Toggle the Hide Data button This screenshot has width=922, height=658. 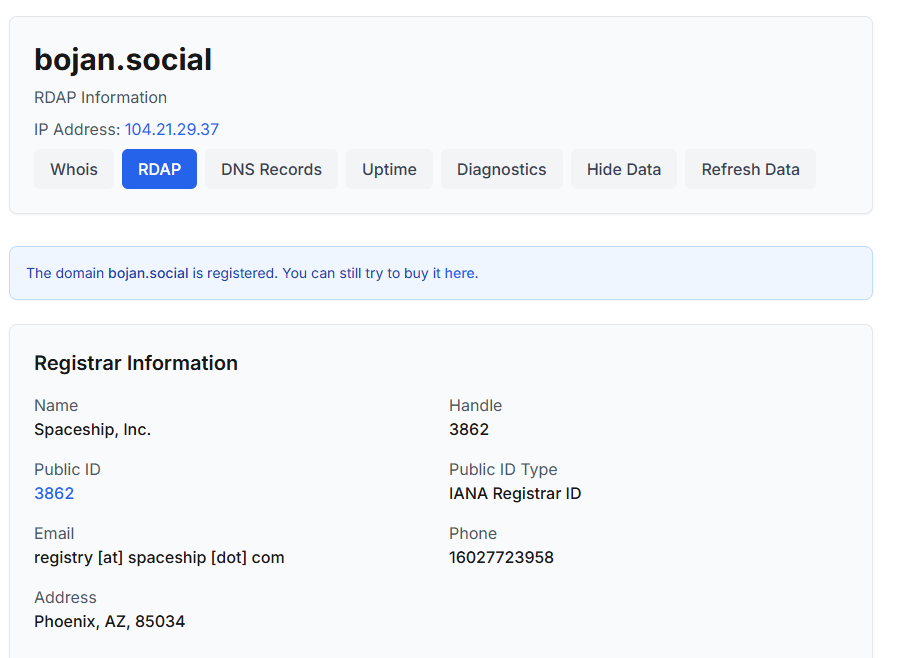pyautogui.click(x=623, y=169)
